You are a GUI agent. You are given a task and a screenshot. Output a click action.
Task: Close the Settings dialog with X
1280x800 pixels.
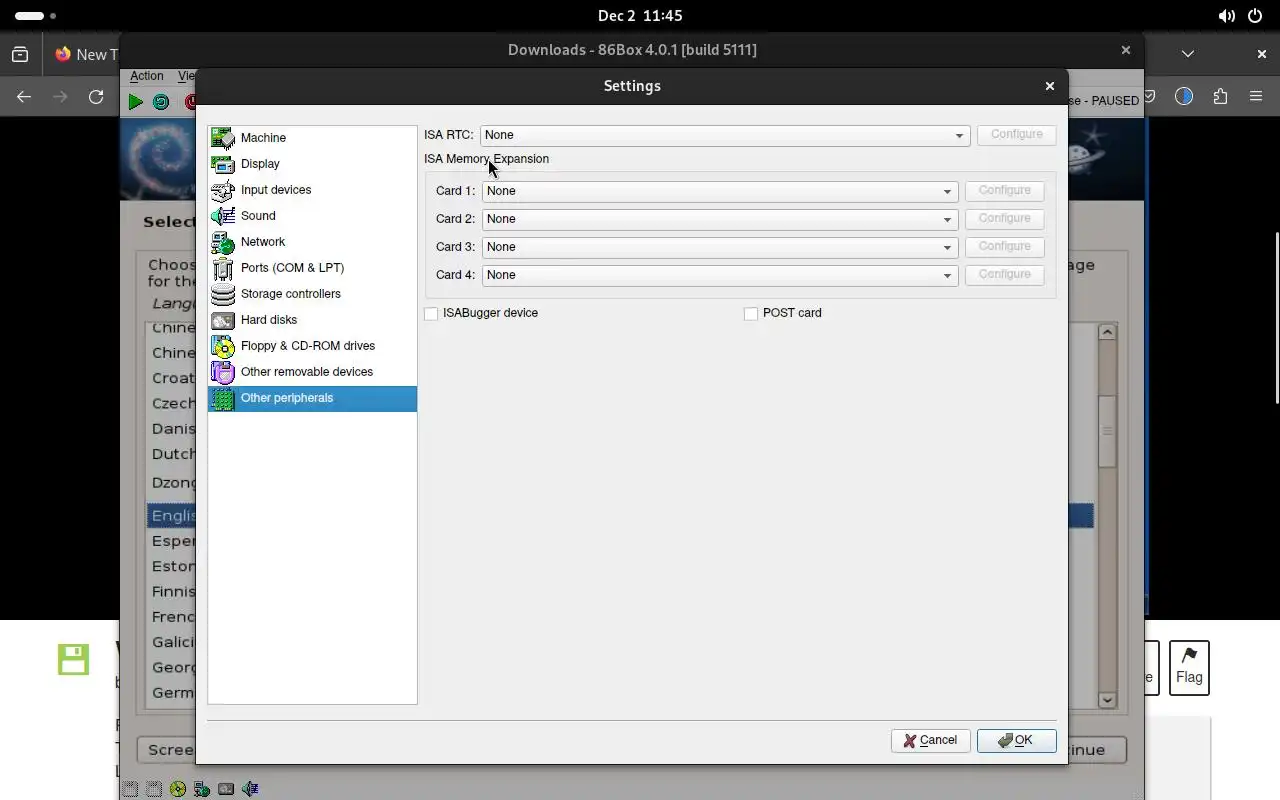[1049, 86]
